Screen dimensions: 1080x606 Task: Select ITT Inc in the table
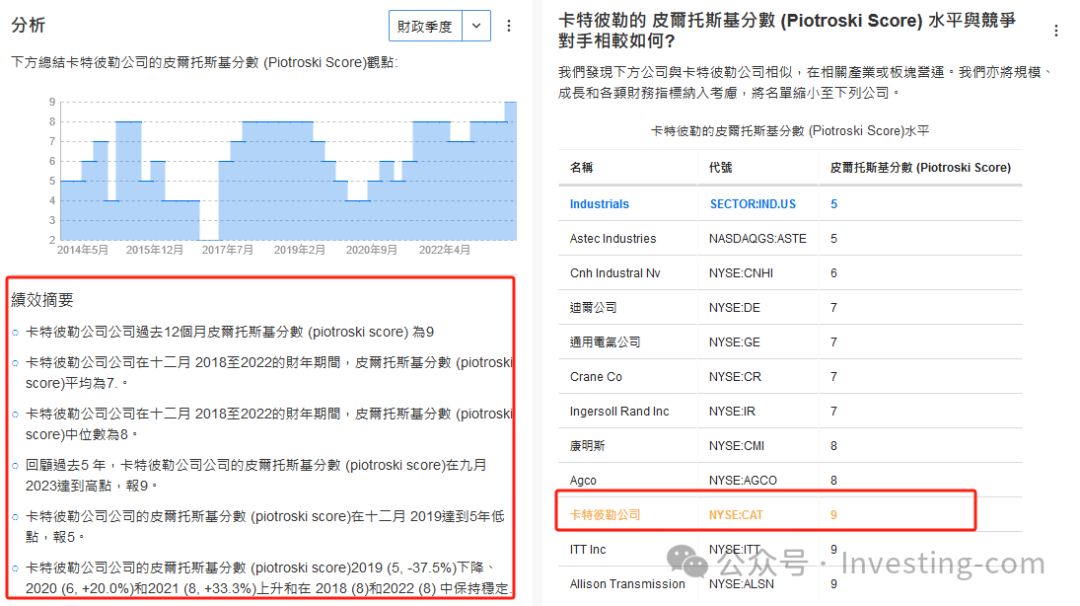[588, 550]
